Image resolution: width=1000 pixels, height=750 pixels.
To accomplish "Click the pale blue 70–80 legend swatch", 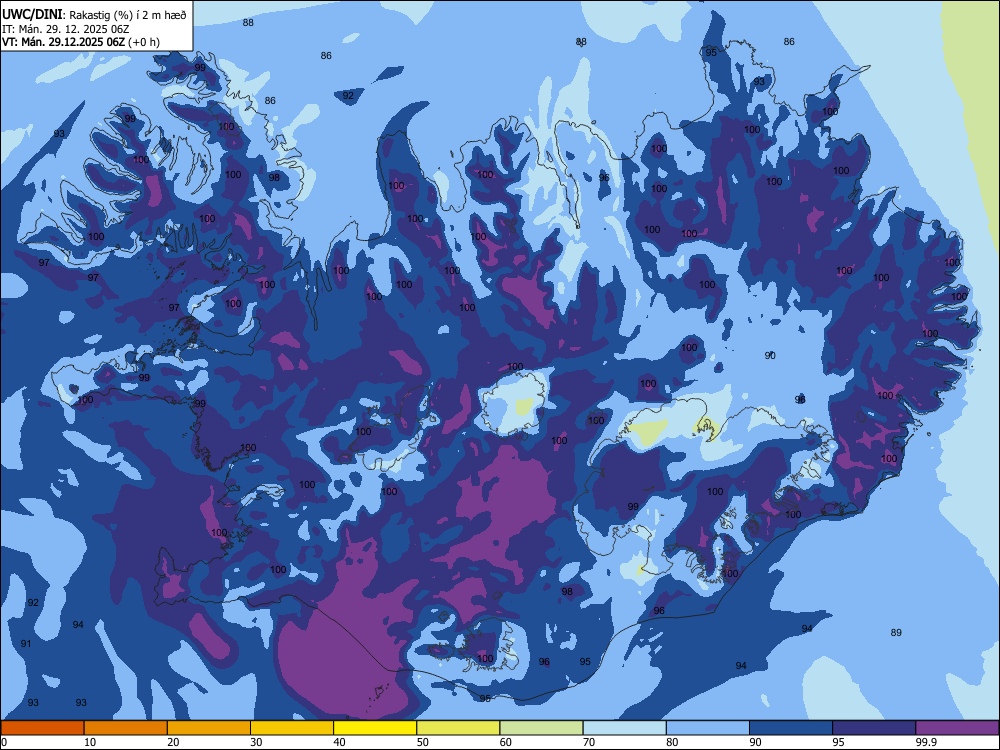I will [x=624, y=728].
